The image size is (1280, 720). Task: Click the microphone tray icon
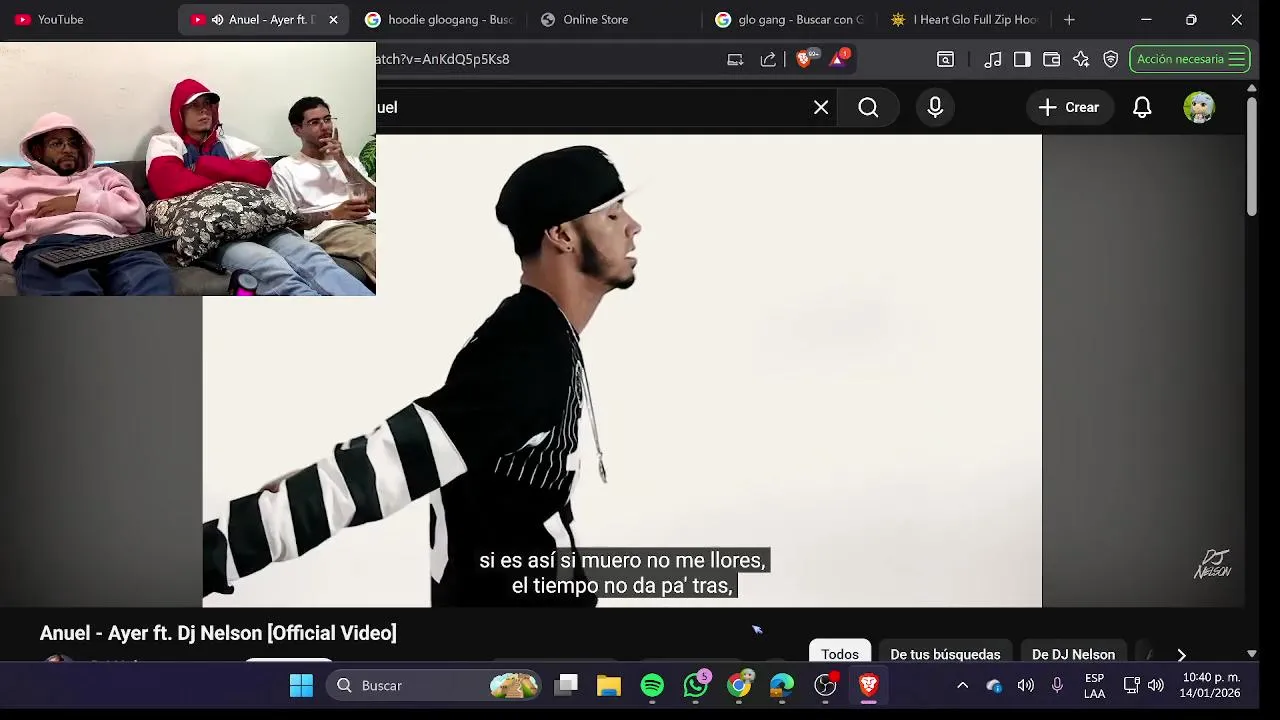point(1057,685)
